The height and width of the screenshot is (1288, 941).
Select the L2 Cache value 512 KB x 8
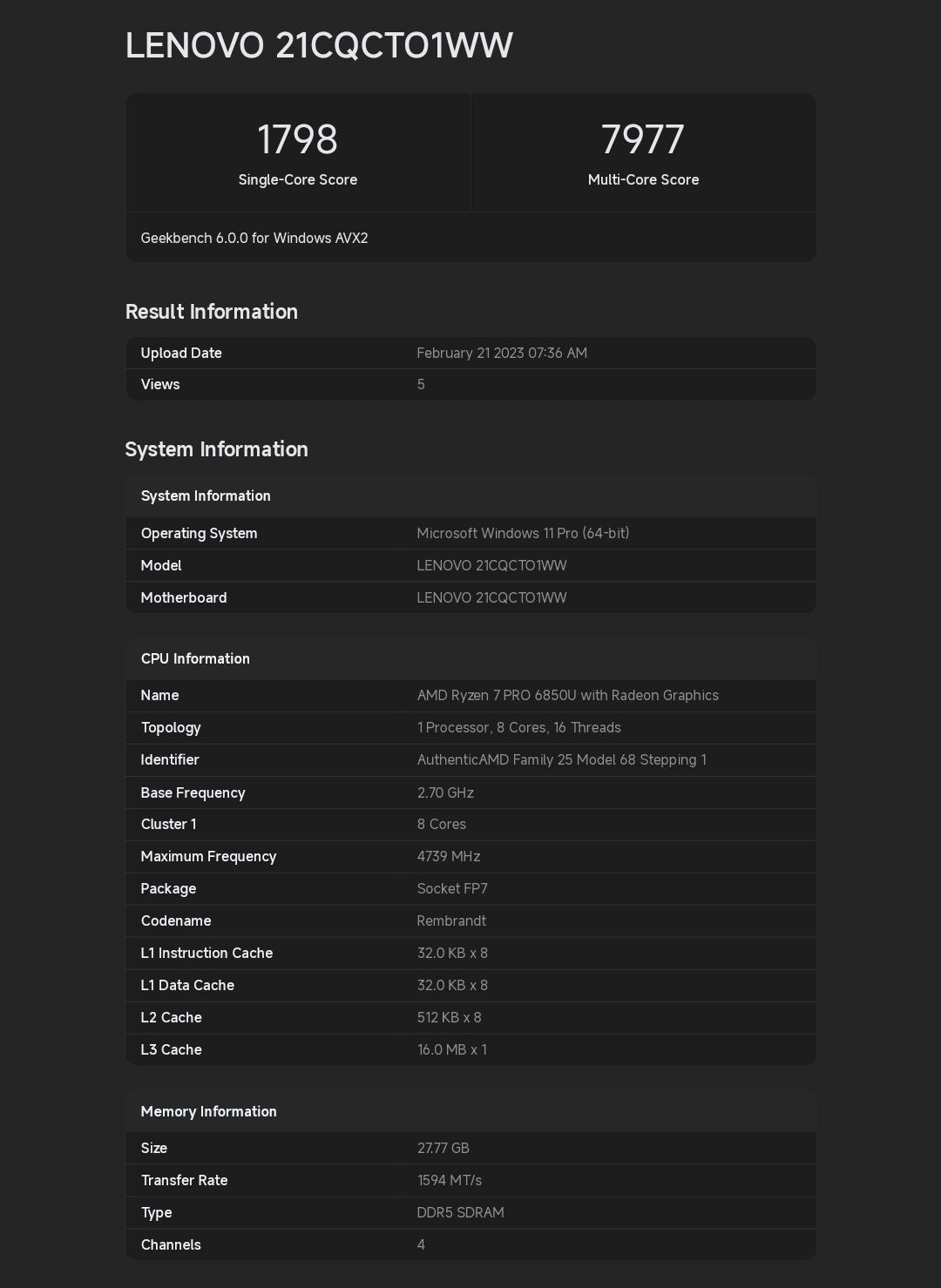click(x=450, y=1017)
